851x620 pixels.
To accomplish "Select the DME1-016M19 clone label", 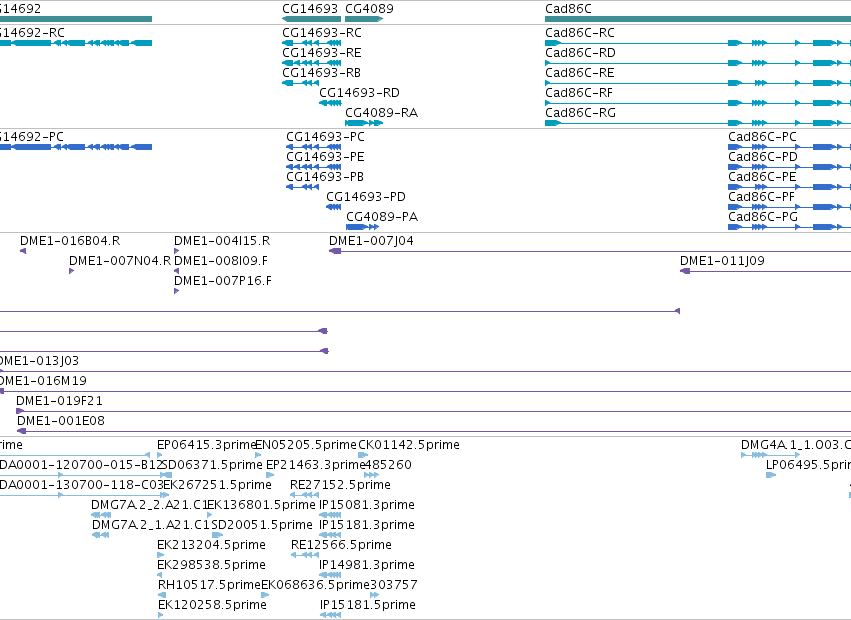I will 43,381.
